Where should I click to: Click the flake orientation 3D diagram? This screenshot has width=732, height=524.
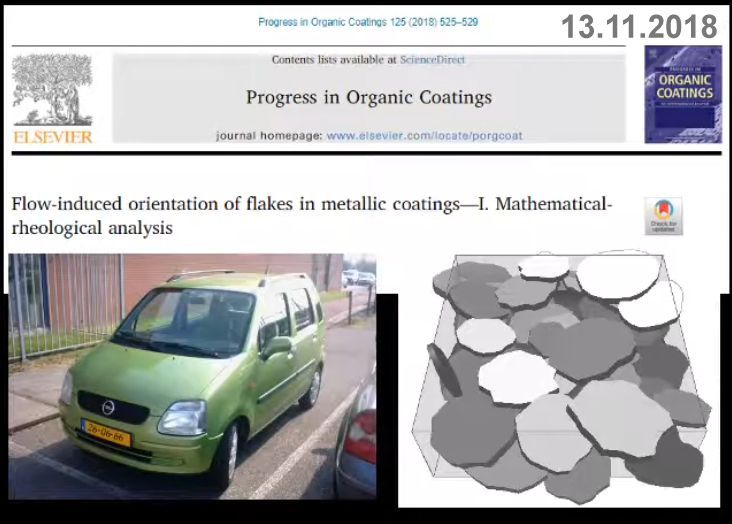(x=560, y=378)
